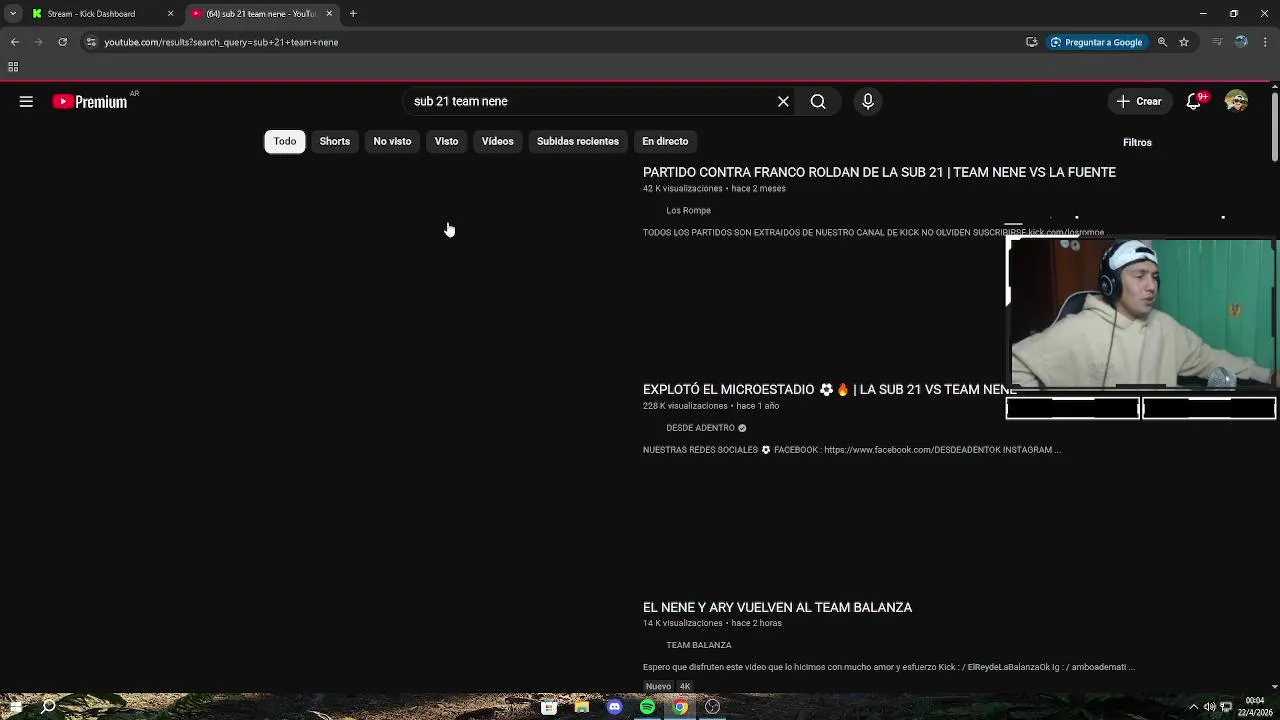Open the volume tray icon
Screen dimensions: 1280x720
click(x=1209, y=707)
